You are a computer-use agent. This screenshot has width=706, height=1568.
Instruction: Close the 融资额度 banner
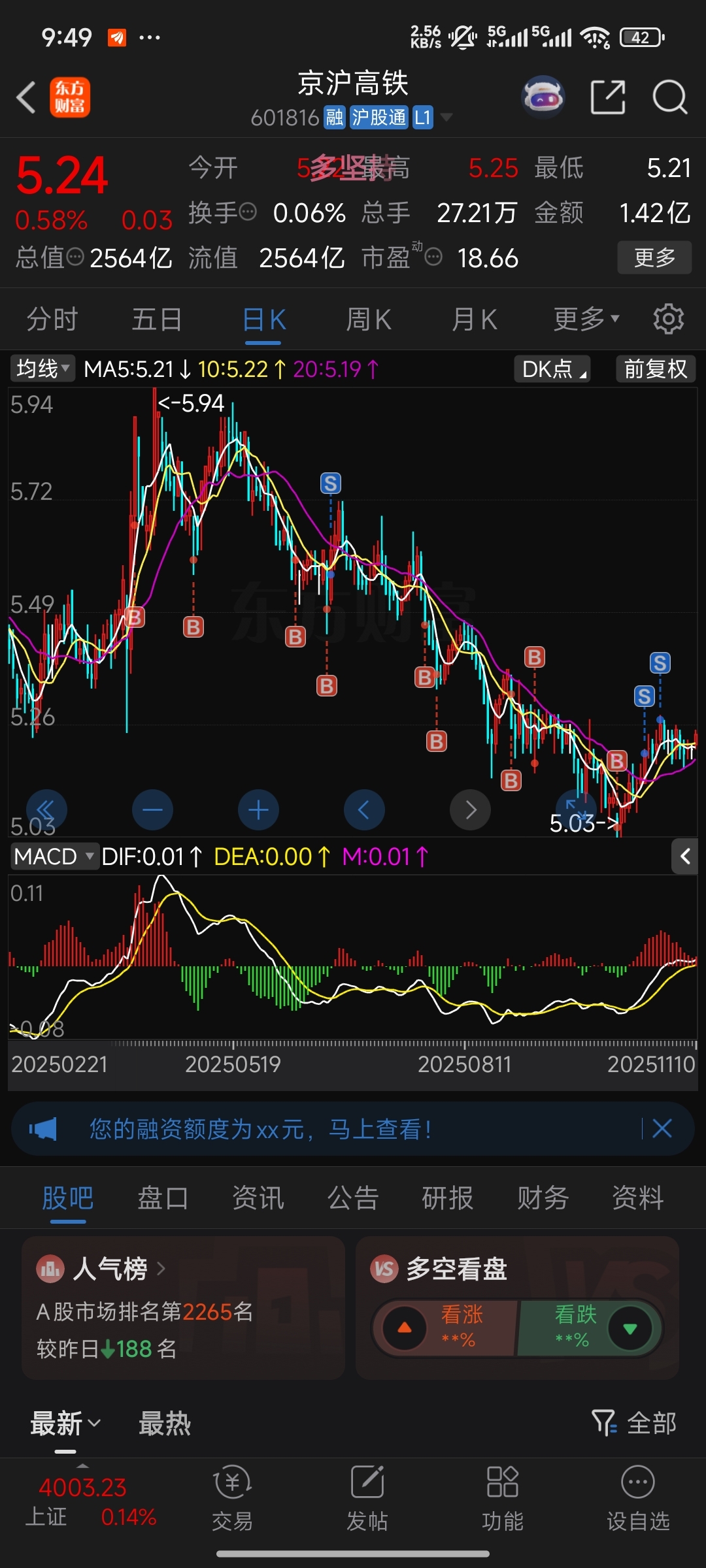coord(662,1128)
